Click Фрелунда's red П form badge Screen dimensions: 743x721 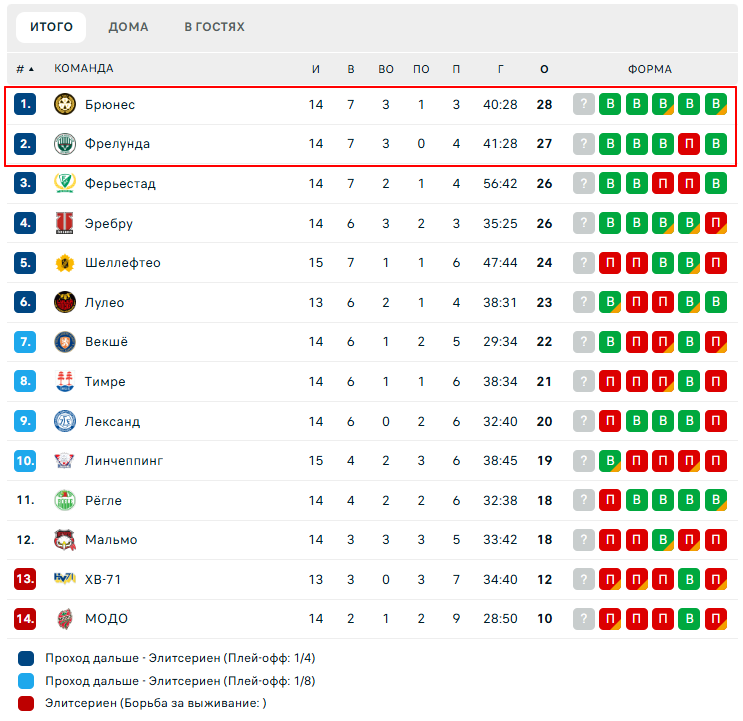pyautogui.click(x=689, y=144)
